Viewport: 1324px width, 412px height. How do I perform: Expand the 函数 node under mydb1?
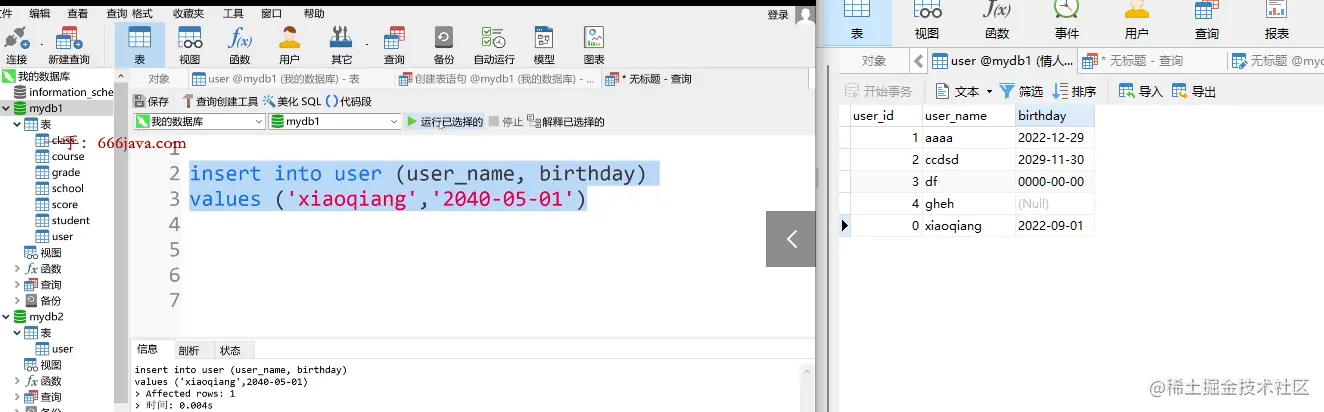coord(17,268)
